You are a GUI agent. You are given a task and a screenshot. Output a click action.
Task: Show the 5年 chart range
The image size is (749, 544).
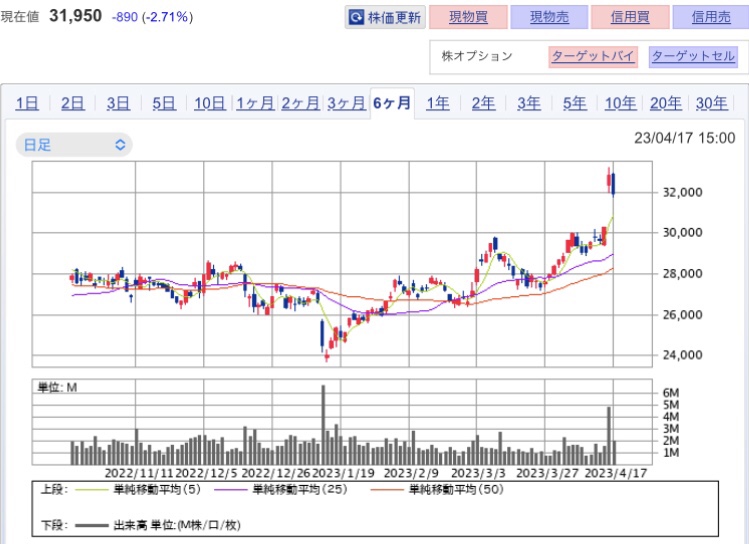(574, 103)
